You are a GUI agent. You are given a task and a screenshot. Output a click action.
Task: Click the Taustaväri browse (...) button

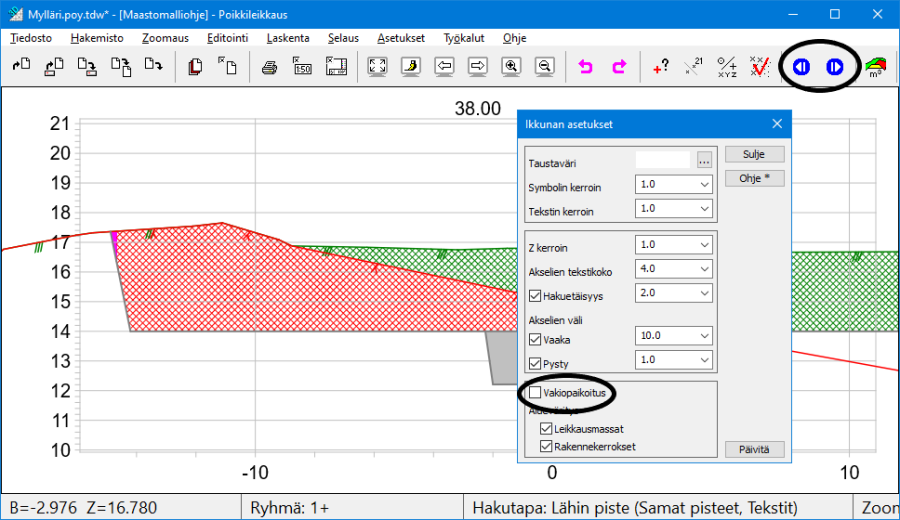[704, 160]
